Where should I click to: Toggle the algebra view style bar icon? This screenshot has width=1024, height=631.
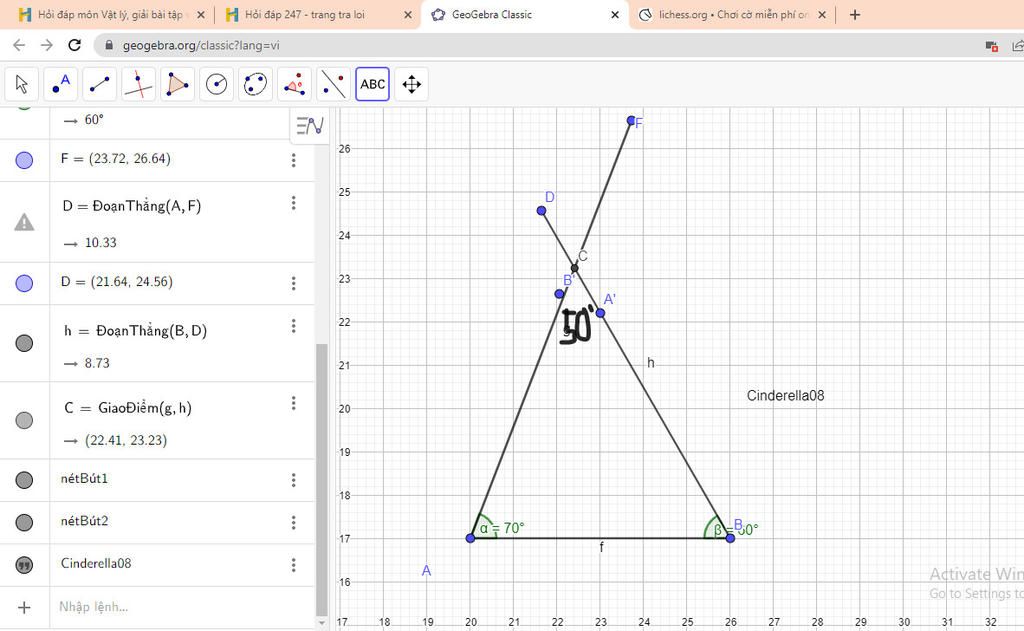point(310,125)
